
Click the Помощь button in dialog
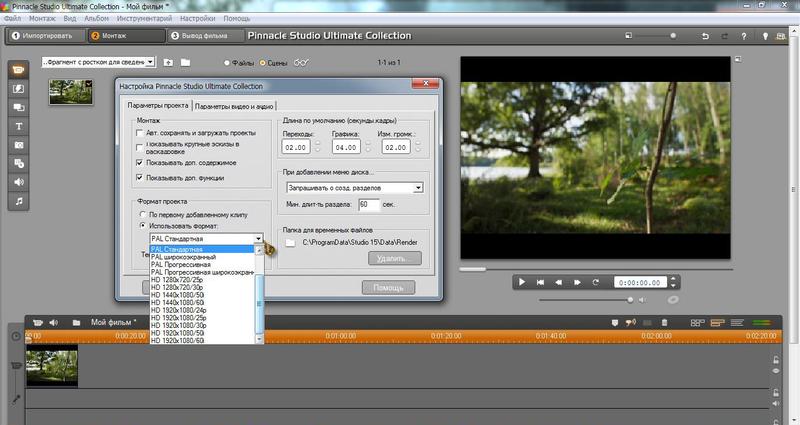pyautogui.click(x=388, y=288)
